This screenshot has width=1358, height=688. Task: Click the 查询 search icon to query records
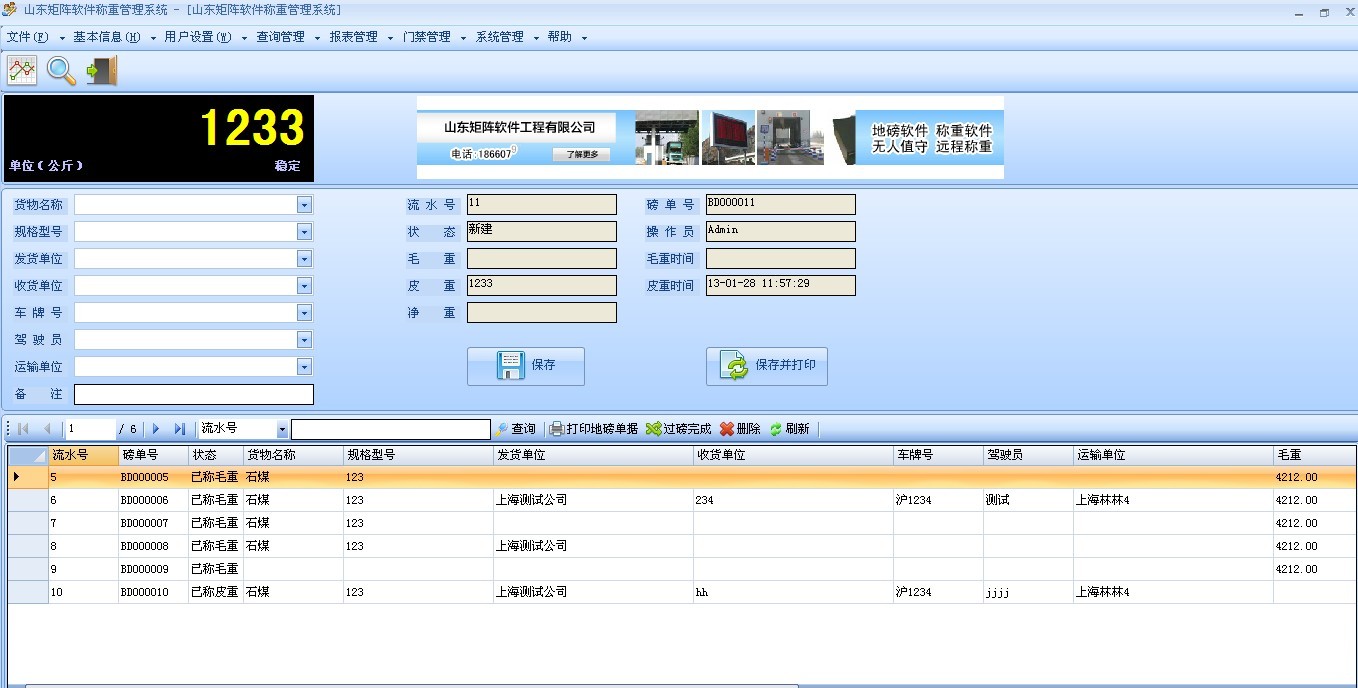pos(513,428)
